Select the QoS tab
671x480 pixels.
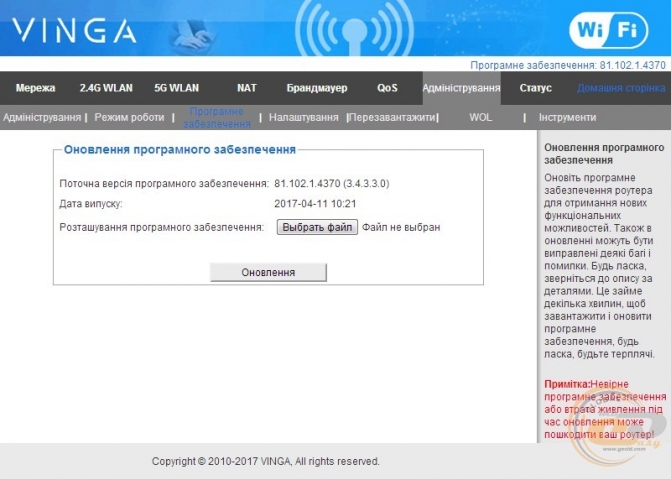[x=387, y=88]
